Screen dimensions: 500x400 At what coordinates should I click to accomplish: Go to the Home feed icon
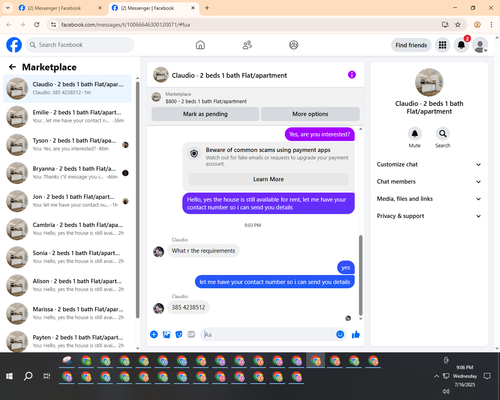tap(200, 45)
